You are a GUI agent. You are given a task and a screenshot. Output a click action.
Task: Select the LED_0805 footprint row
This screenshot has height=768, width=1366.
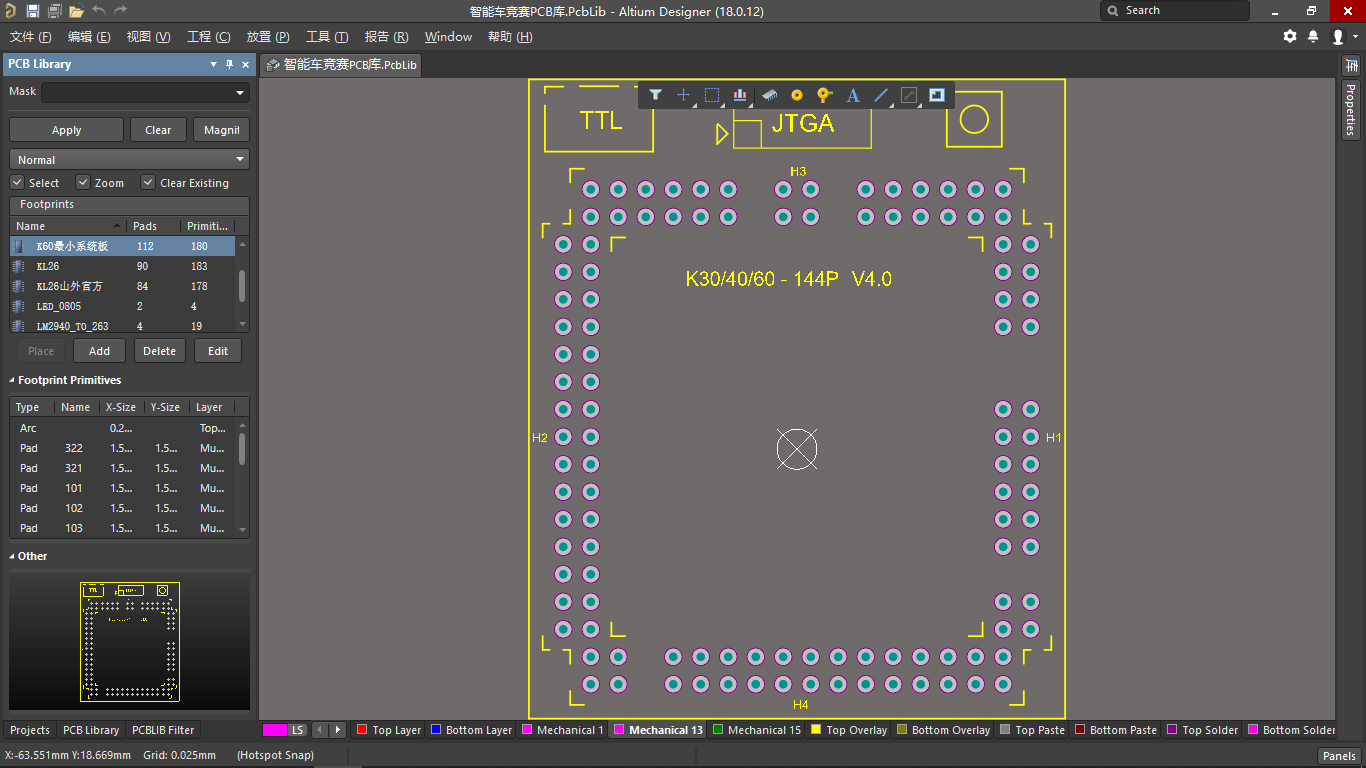point(123,306)
